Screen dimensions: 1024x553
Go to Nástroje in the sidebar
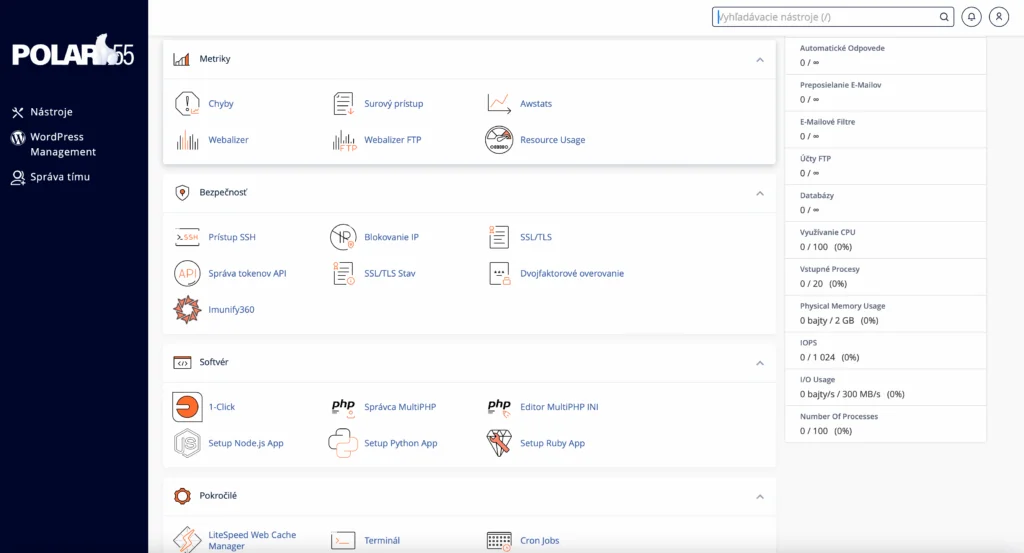tap(42, 112)
